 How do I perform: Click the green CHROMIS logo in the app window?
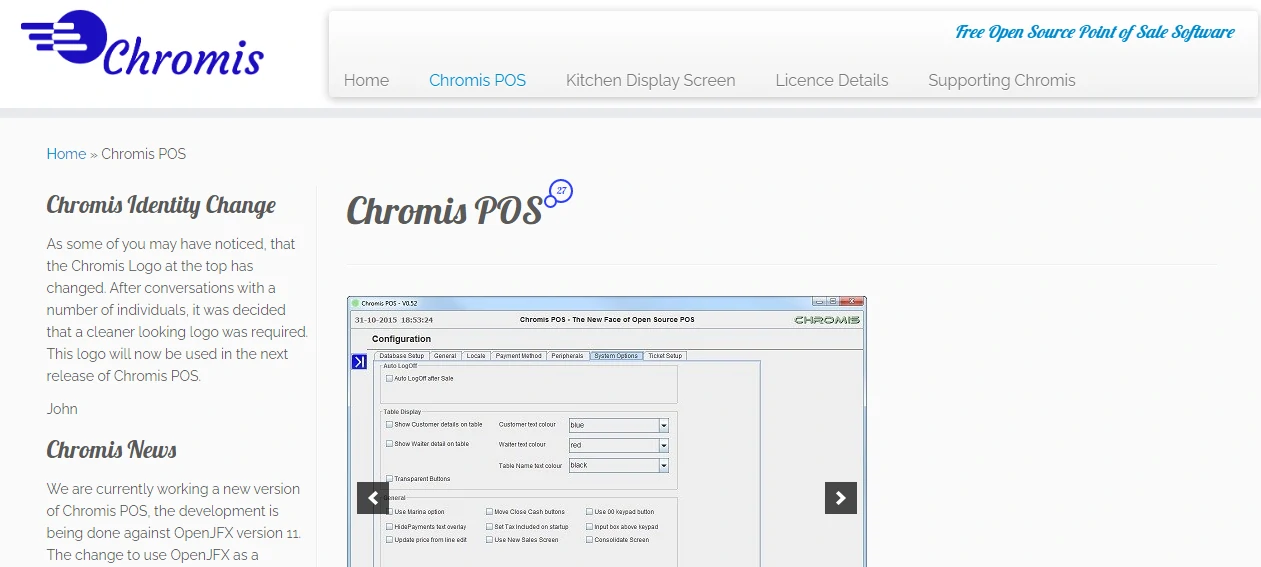[x=826, y=320]
